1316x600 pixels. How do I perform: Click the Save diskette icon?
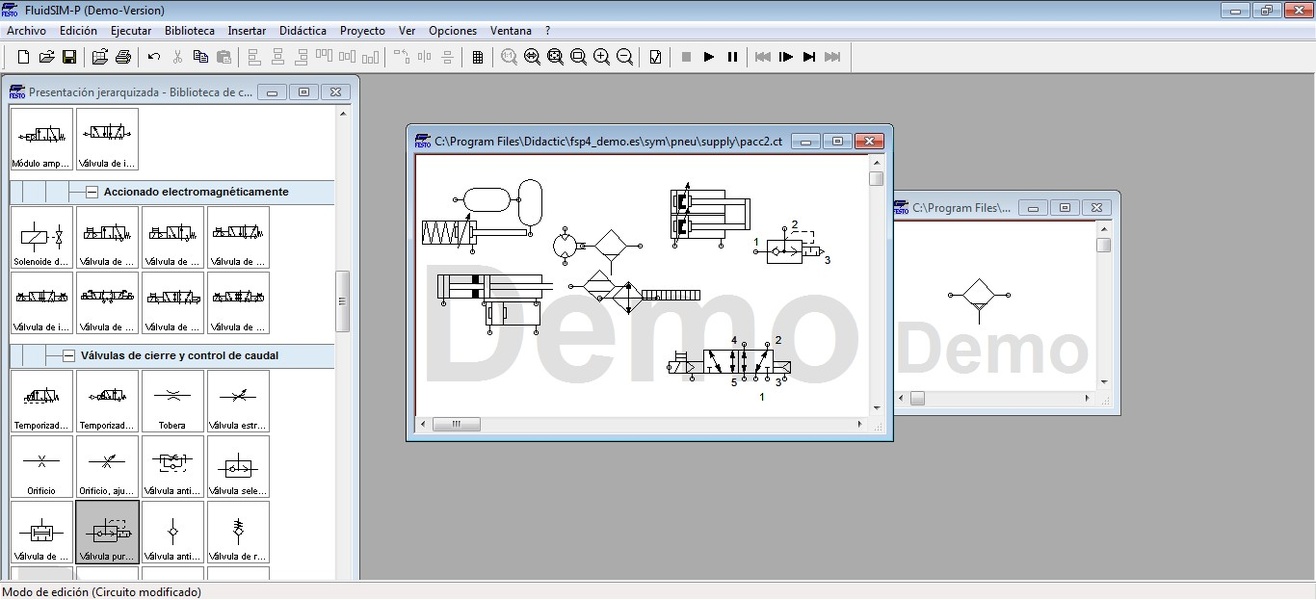coord(69,57)
